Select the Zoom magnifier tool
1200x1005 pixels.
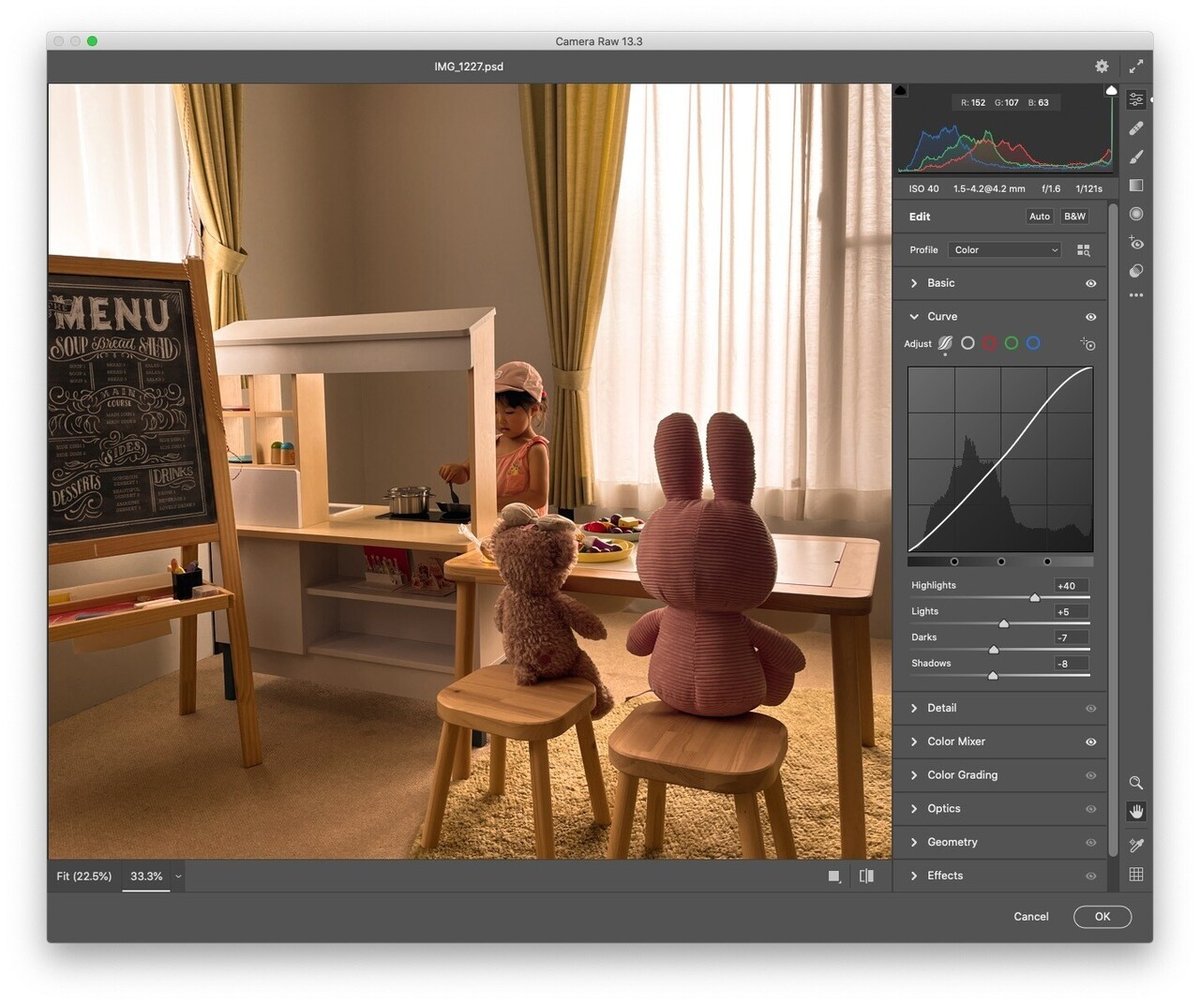[1136, 783]
